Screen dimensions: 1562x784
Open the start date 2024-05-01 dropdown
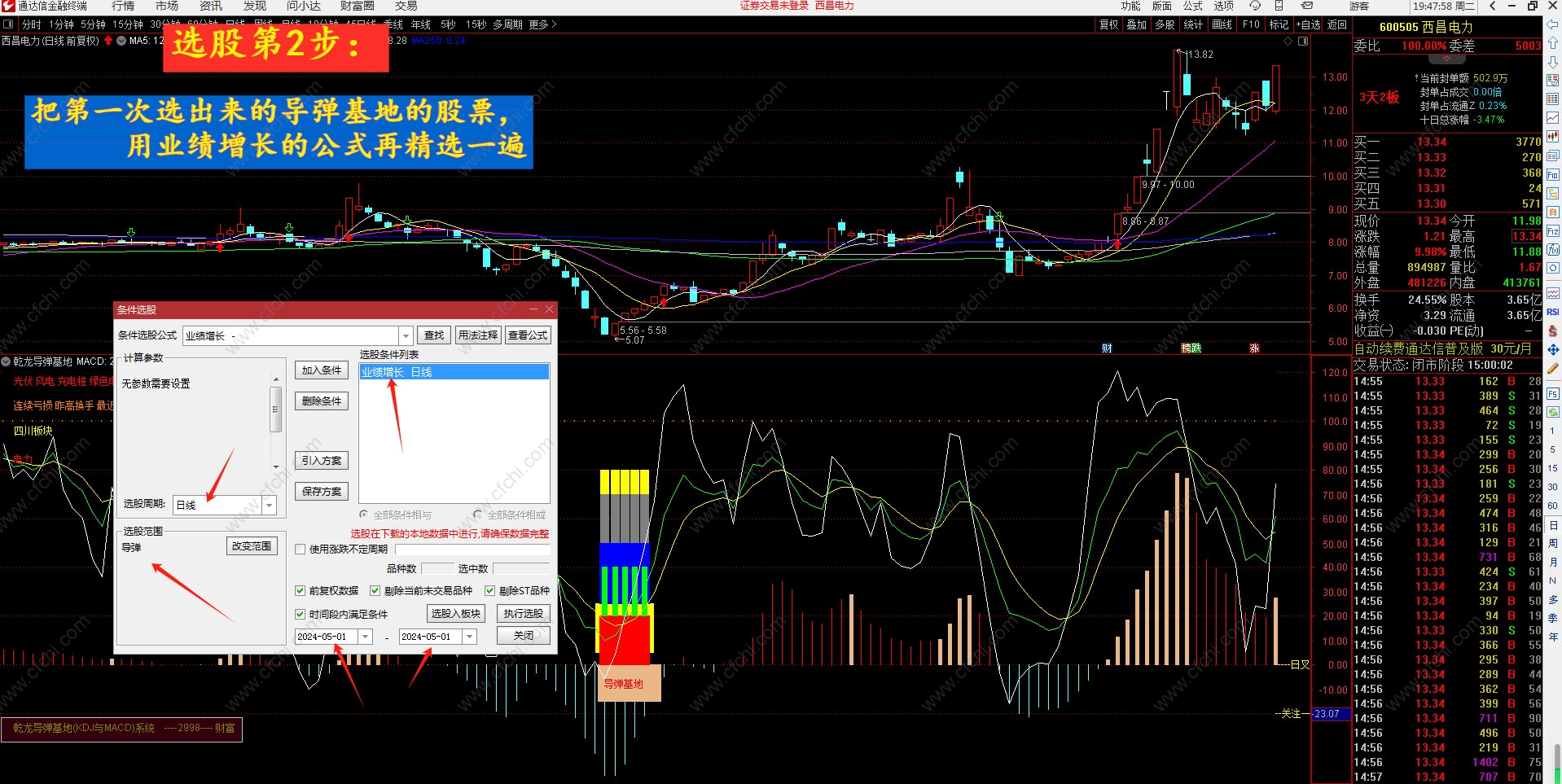click(365, 637)
